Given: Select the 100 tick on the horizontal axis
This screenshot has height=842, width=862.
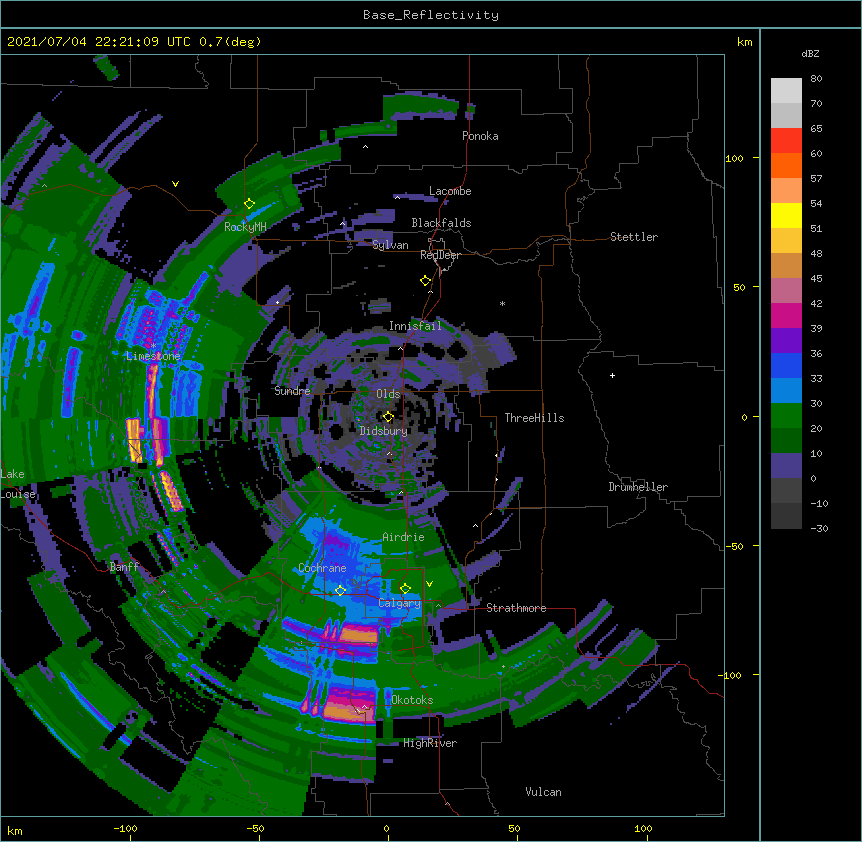Looking at the screenshot, I should pos(643,828).
